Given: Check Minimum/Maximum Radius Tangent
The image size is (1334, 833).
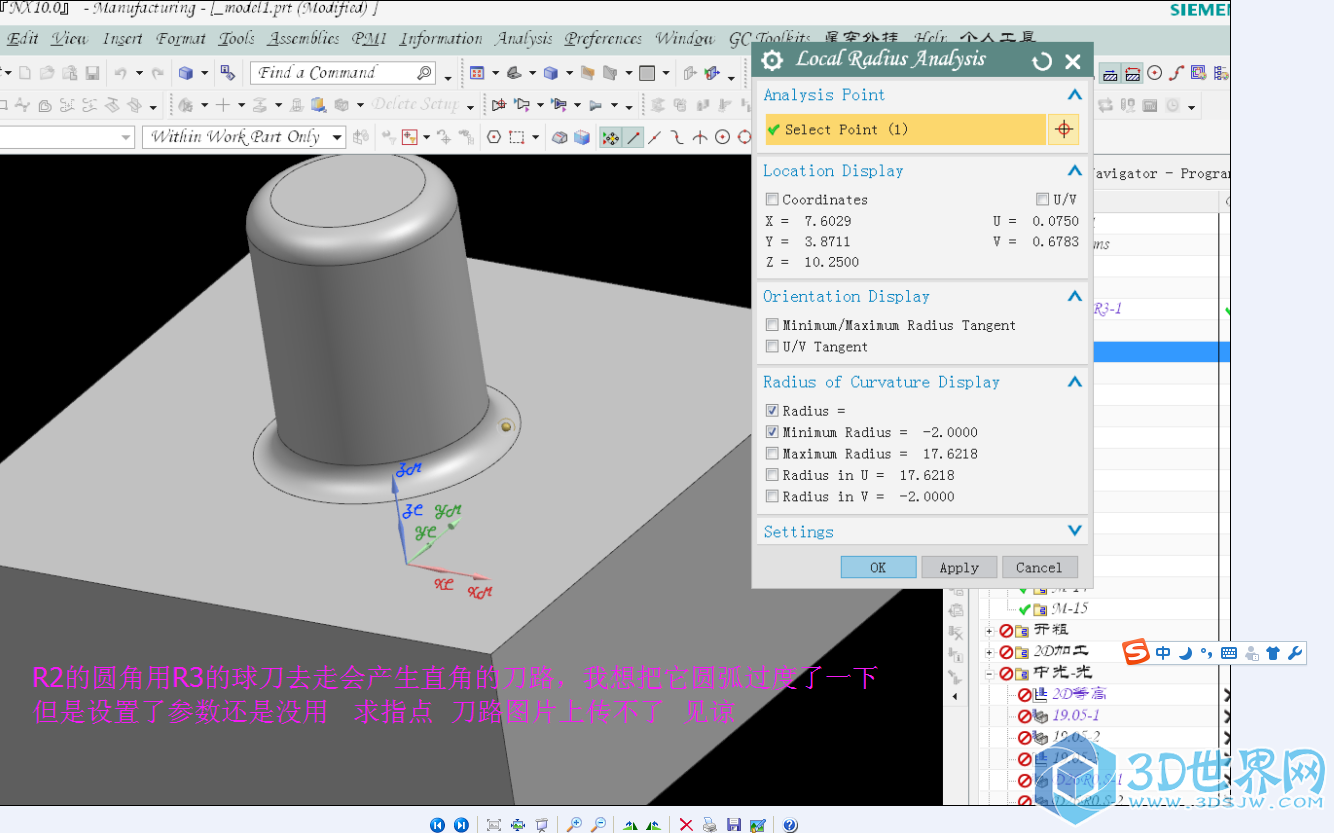Looking at the screenshot, I should click(771, 325).
